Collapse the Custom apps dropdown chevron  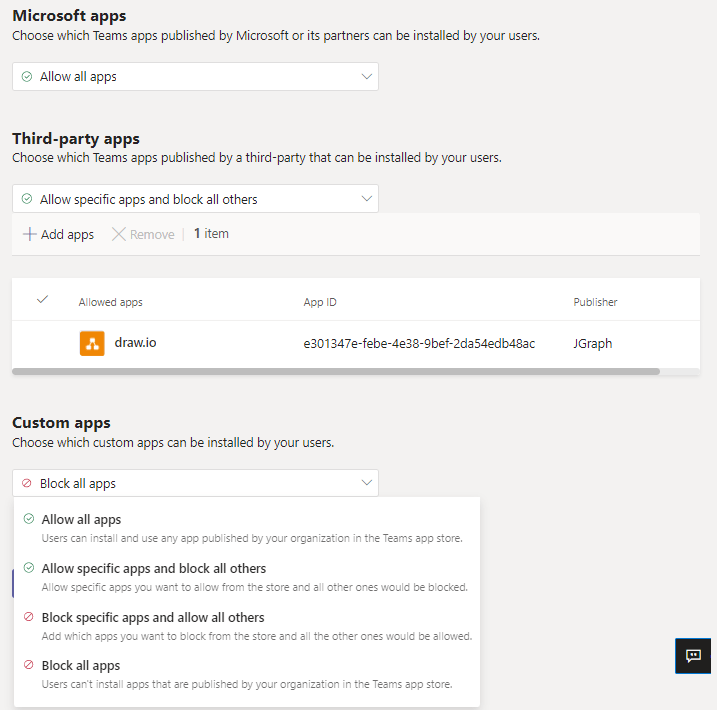tap(365, 484)
